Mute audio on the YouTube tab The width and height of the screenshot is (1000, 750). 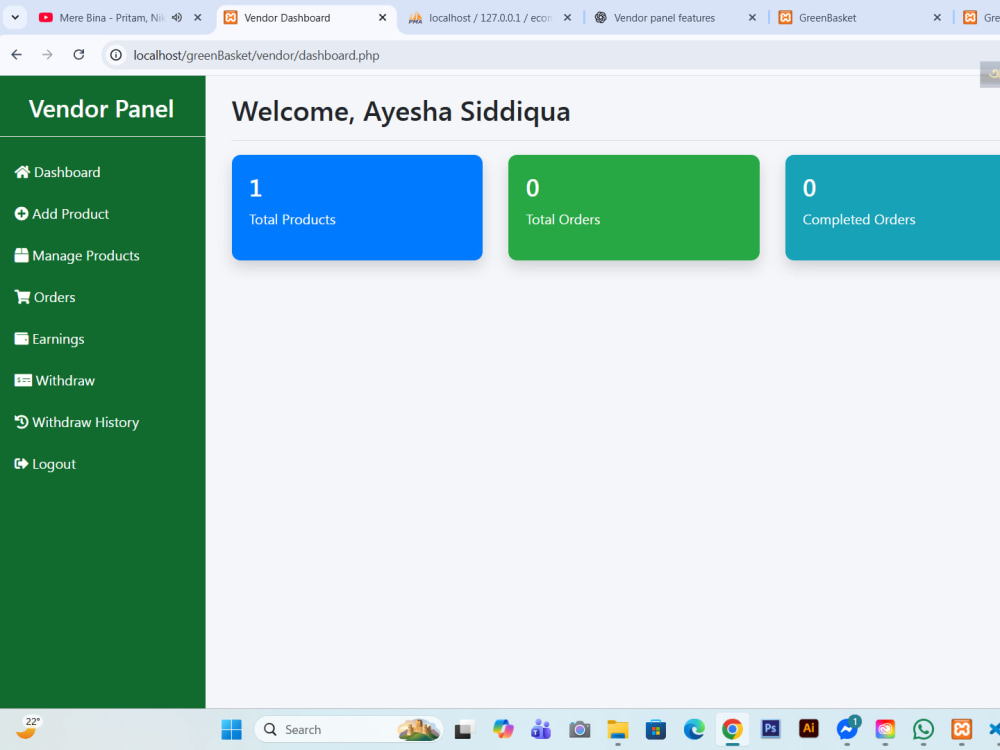(177, 18)
